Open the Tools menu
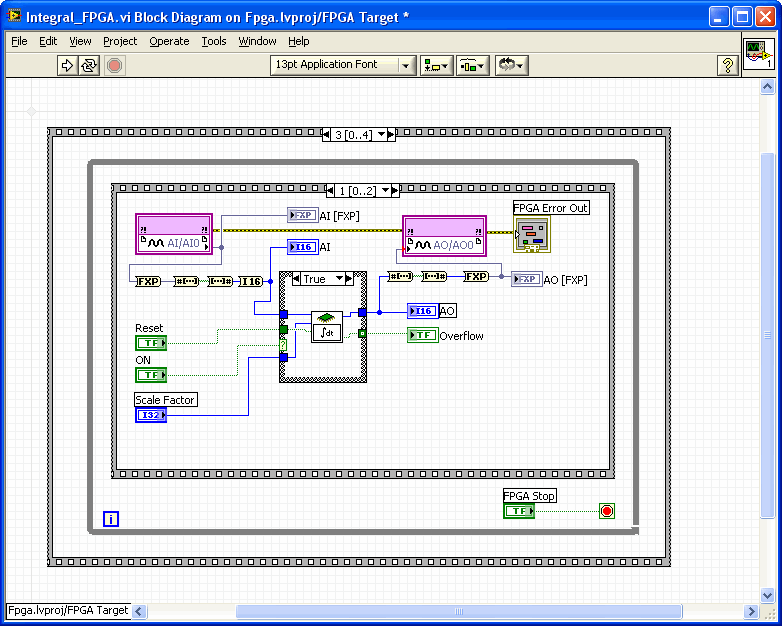Viewport: 782px width, 626px height. (213, 41)
